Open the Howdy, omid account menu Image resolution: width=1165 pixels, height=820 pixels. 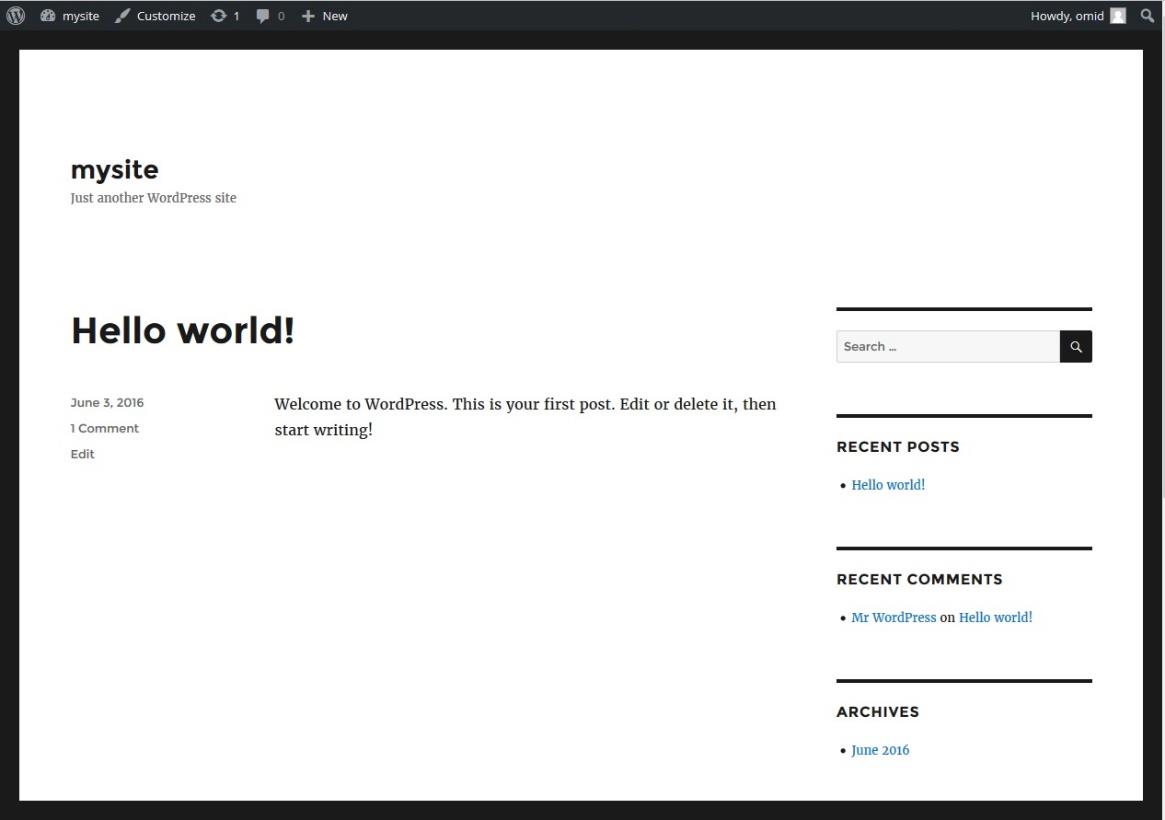[x=1066, y=16]
